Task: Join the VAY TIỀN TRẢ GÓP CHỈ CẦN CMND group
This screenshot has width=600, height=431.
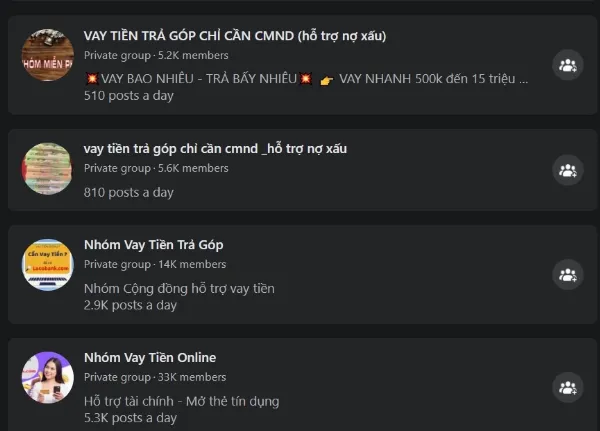Action: (567, 65)
